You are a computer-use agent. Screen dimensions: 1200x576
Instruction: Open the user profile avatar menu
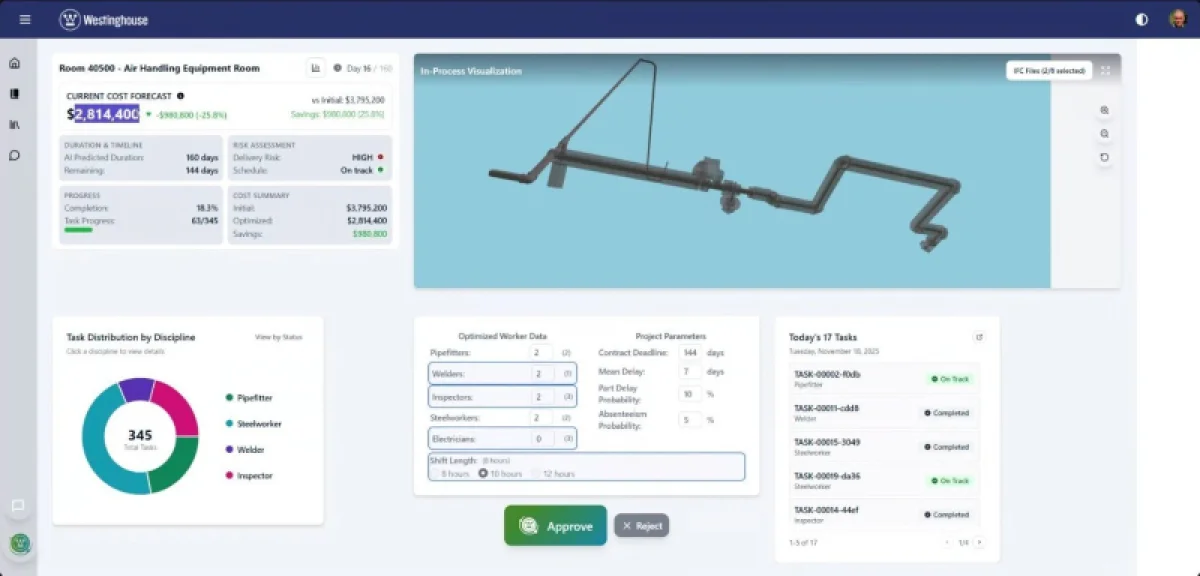(x=1178, y=19)
